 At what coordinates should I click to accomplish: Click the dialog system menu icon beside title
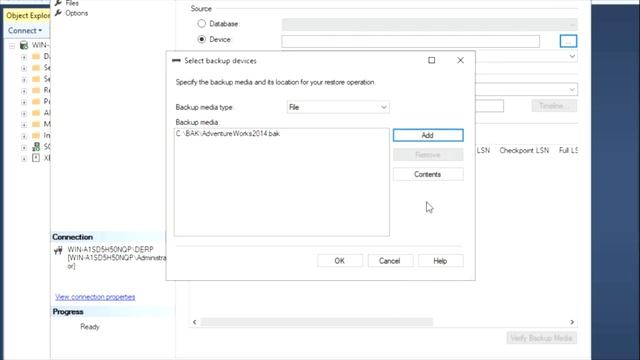point(176,60)
